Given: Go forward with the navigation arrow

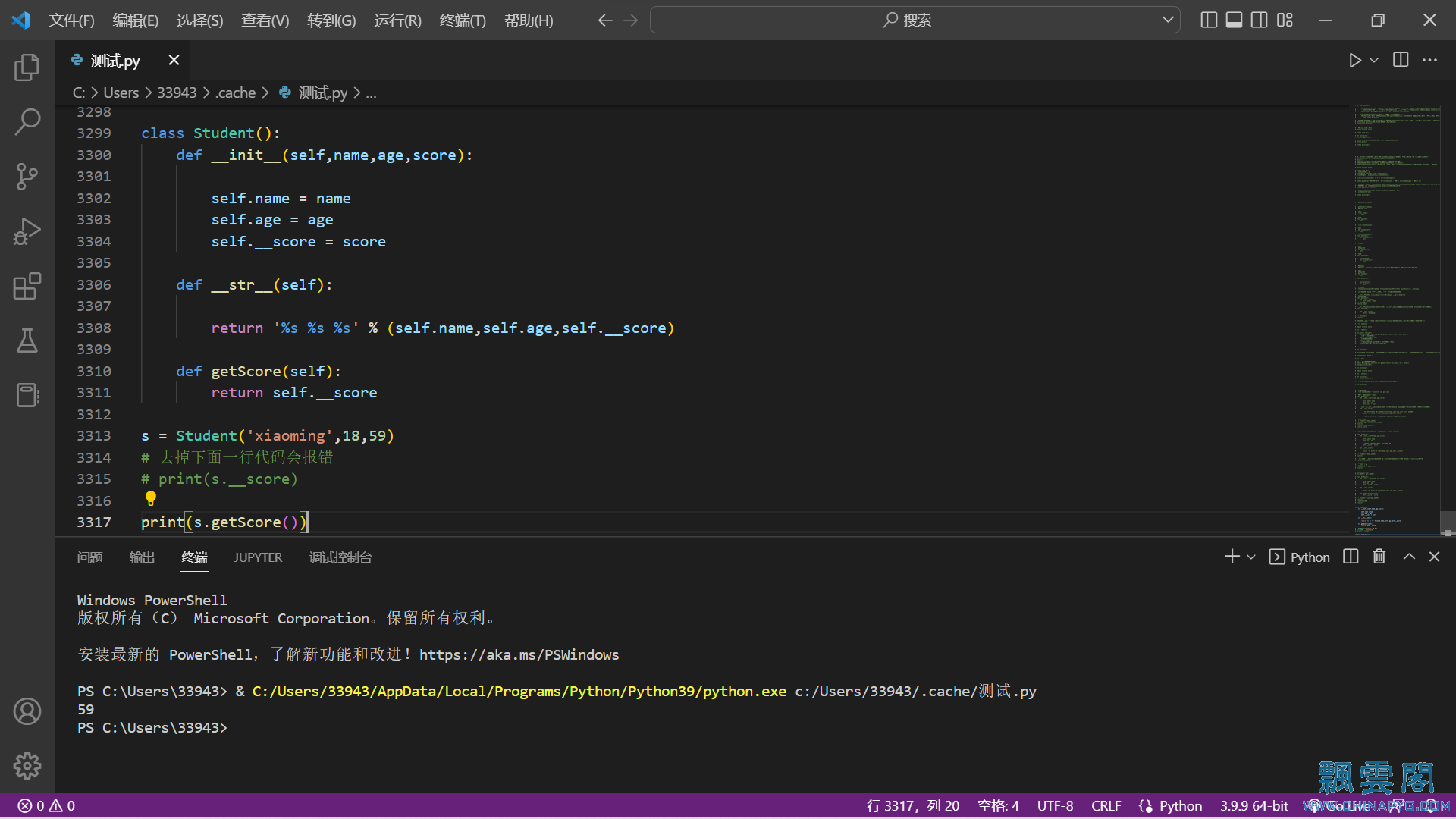Looking at the screenshot, I should (631, 20).
